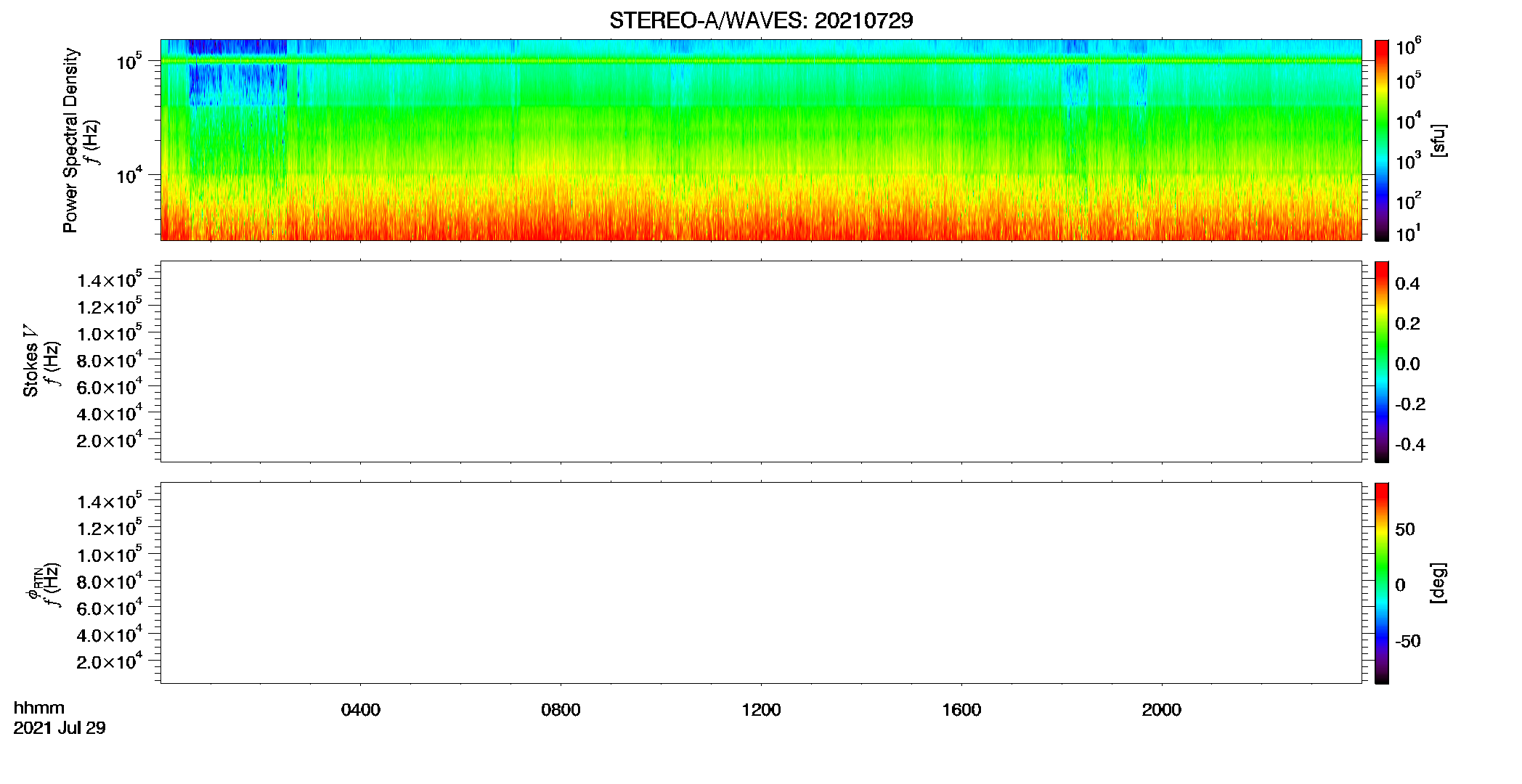Click the 8.0×10^4 tick in phi RTN panel
Image resolution: width=1522 pixels, height=784 pixels.
pos(110,581)
